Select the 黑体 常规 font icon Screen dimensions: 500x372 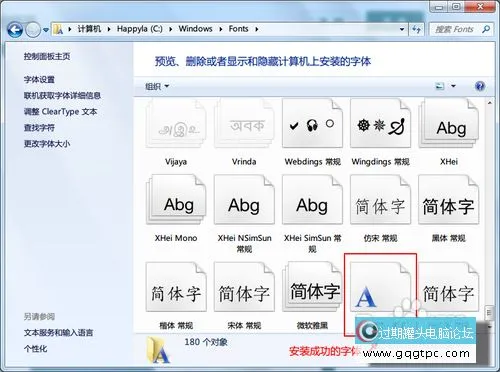pos(449,200)
